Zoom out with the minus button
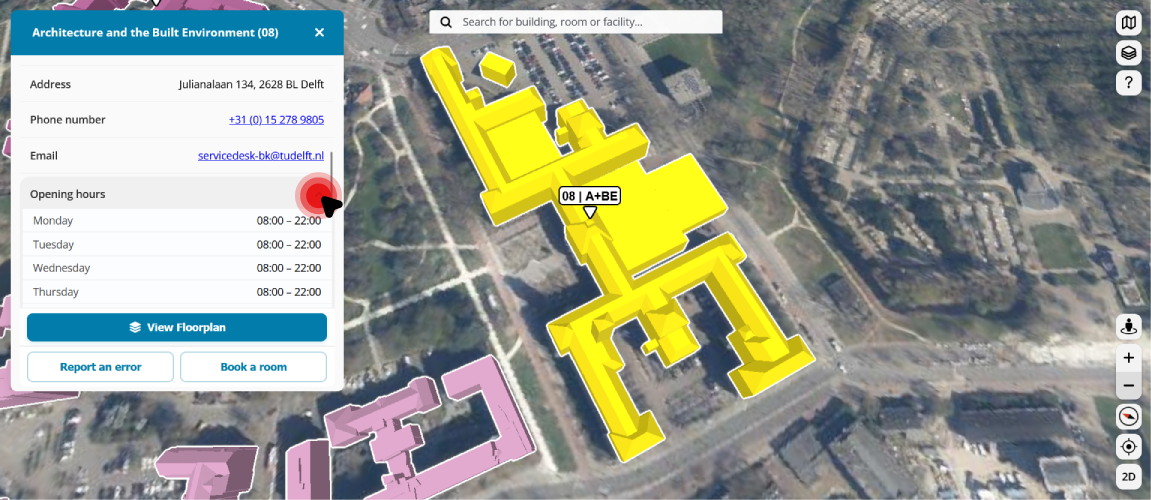 click(1128, 385)
